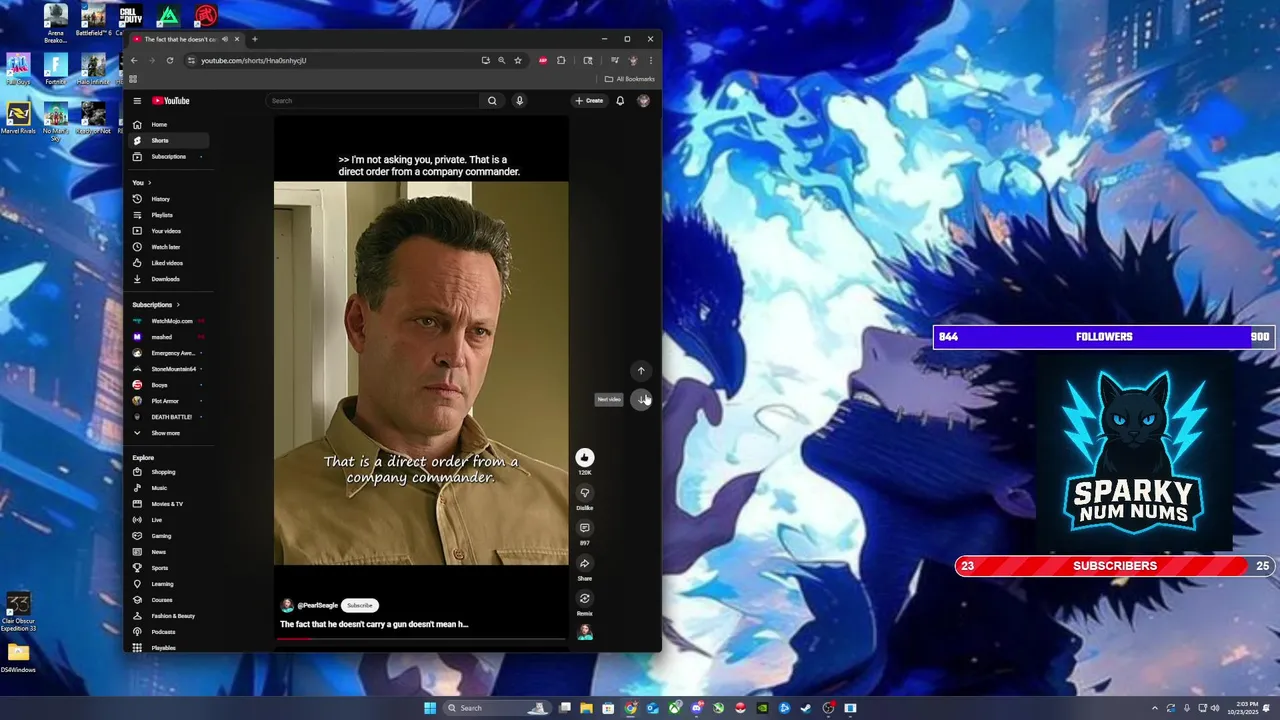Open Liked videos in the sidebar
The height and width of the screenshot is (720, 1280).
coord(167,263)
